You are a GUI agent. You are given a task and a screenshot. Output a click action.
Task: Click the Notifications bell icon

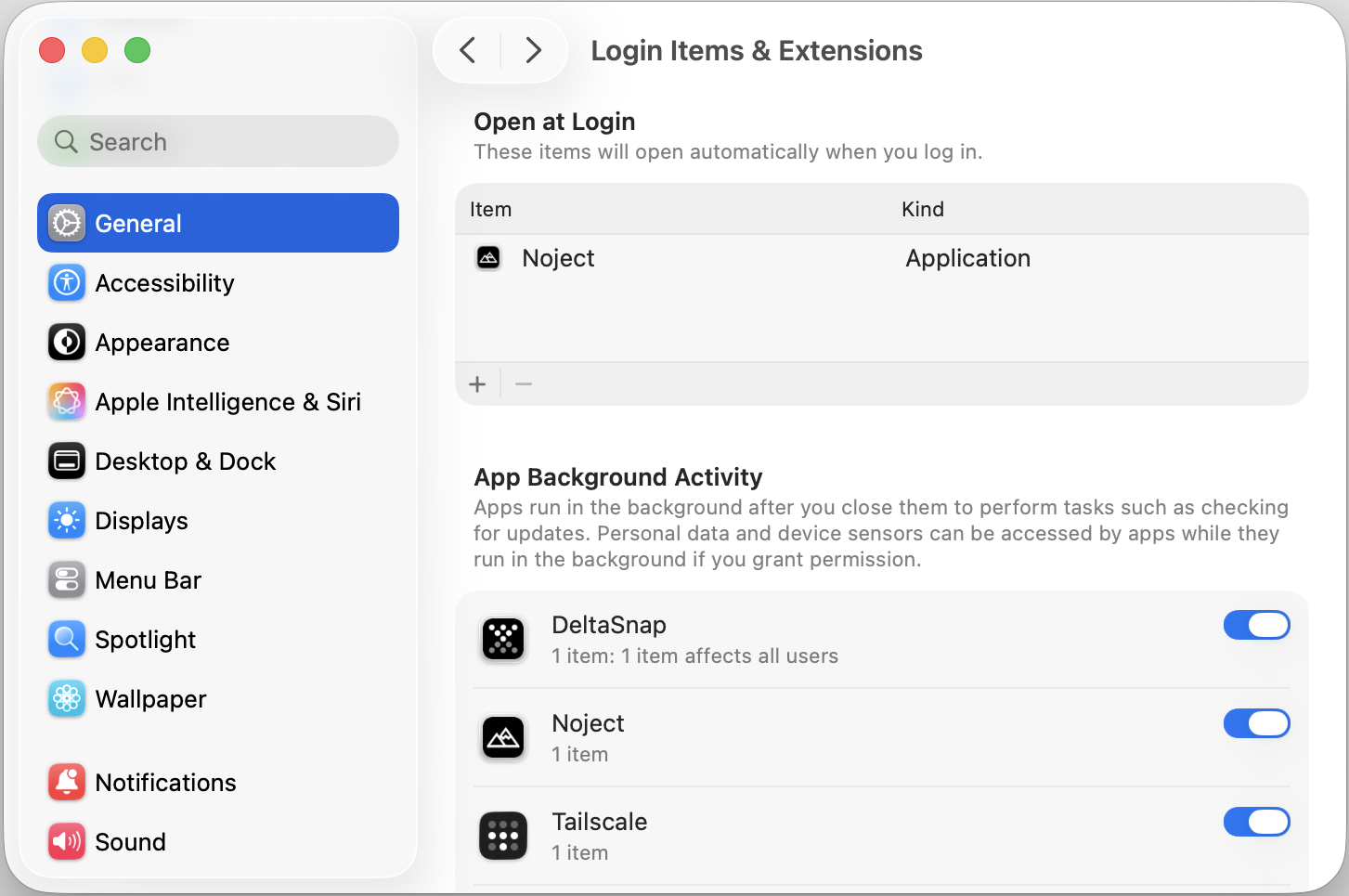(x=67, y=783)
